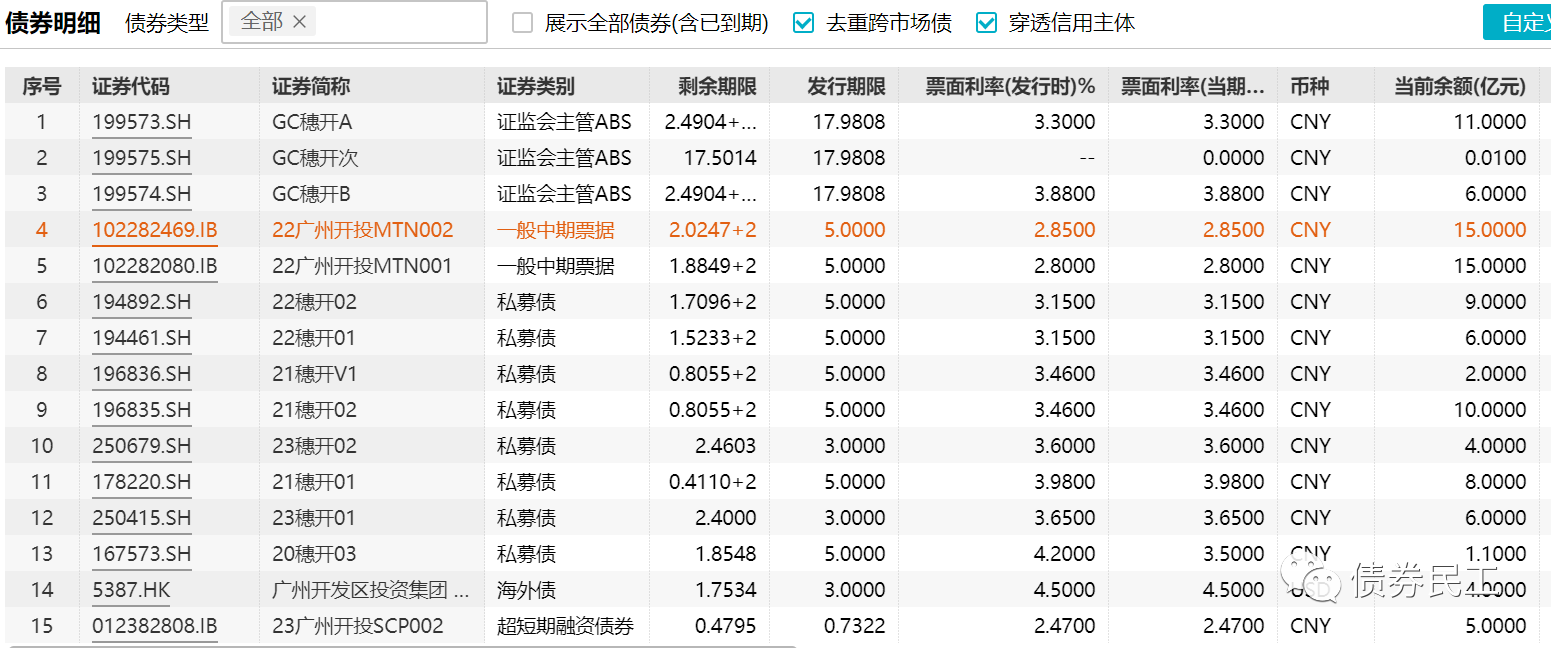This screenshot has width=1551, height=648.
Task: Open bond code 250415.SH
Action: coord(141,518)
